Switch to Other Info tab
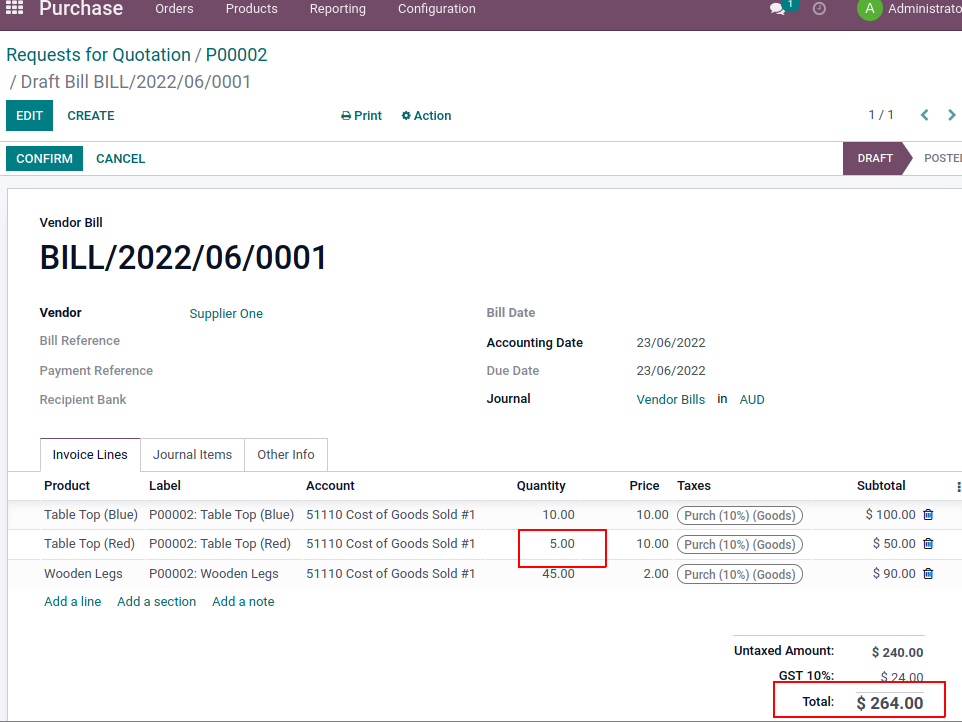Viewport: 962px width, 722px height. coord(286,455)
